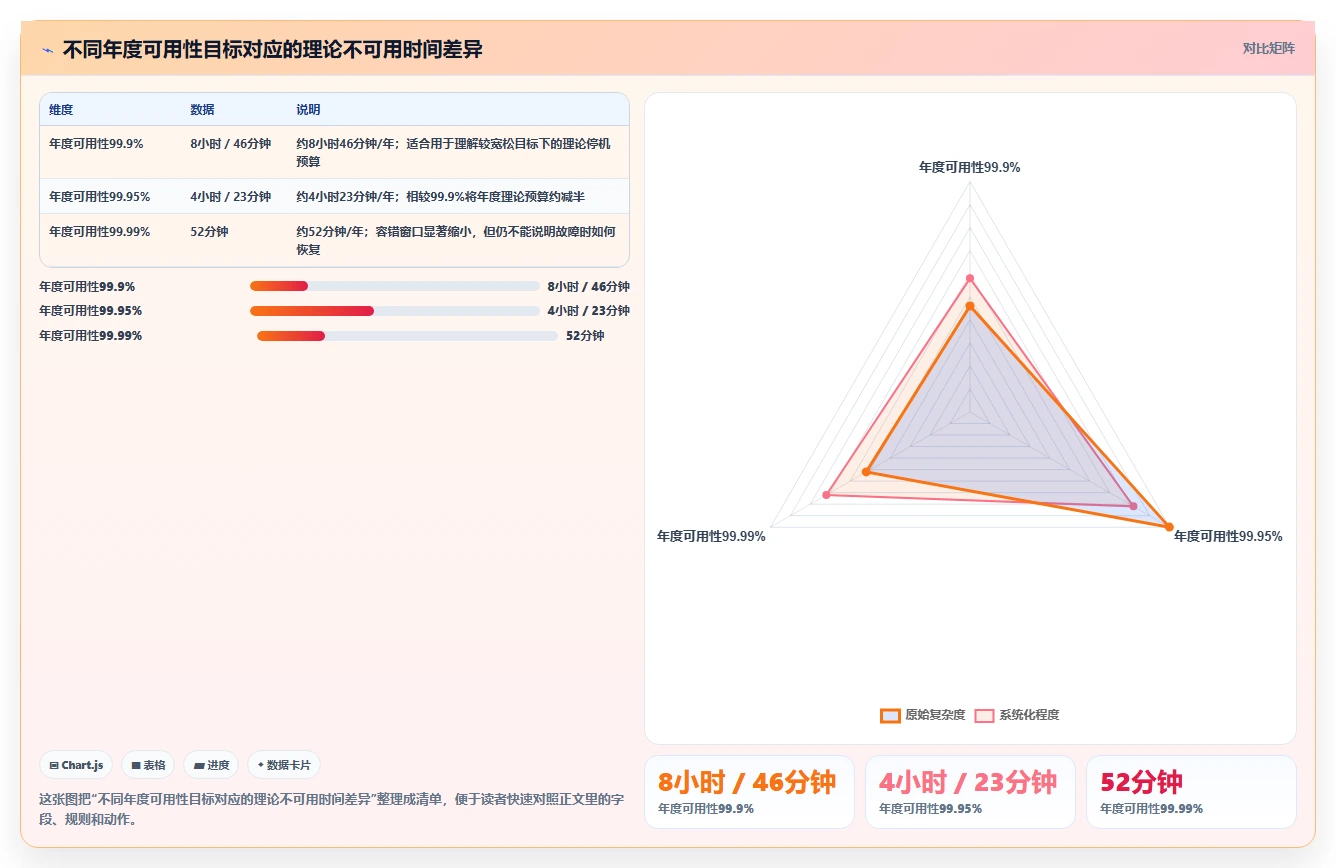The image size is (1336, 868).
Task: Open the 52分钟 data card
Action: [x=1191, y=792]
